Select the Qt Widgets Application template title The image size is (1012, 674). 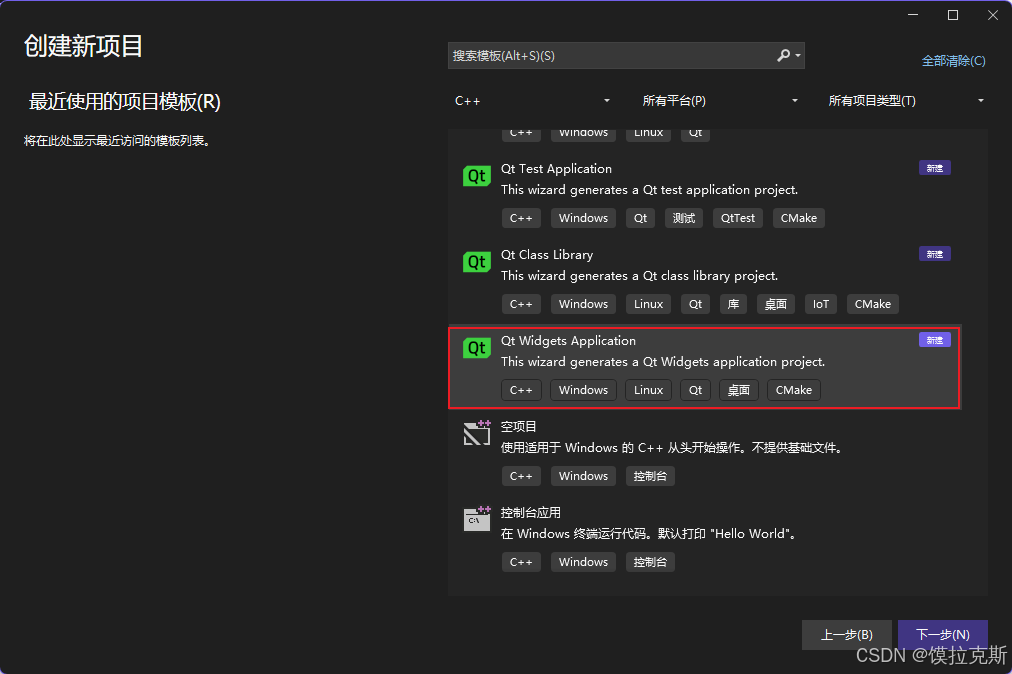[x=568, y=340]
